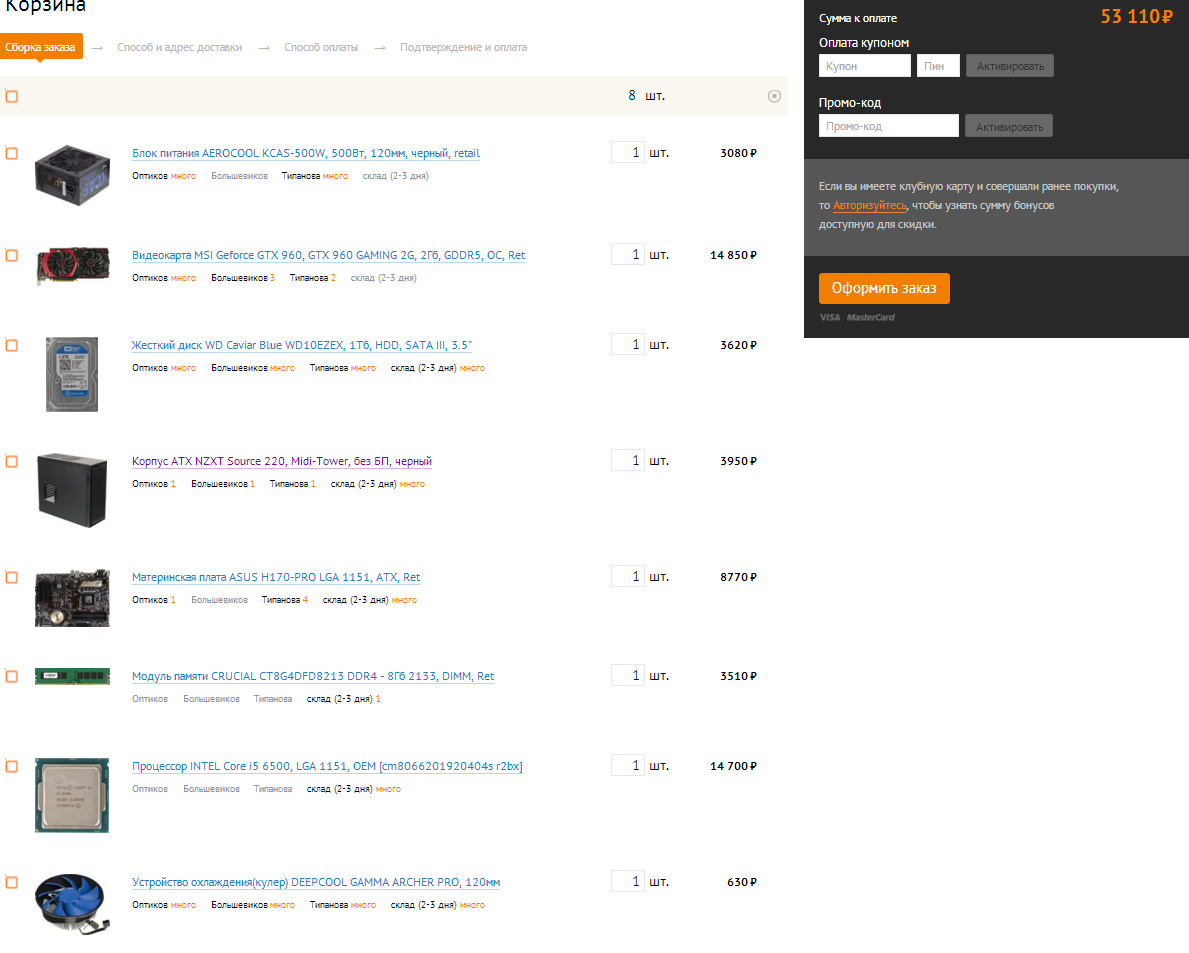Go to the Способ и адрес доставки step
The image size is (1189, 953).
[x=180, y=47]
